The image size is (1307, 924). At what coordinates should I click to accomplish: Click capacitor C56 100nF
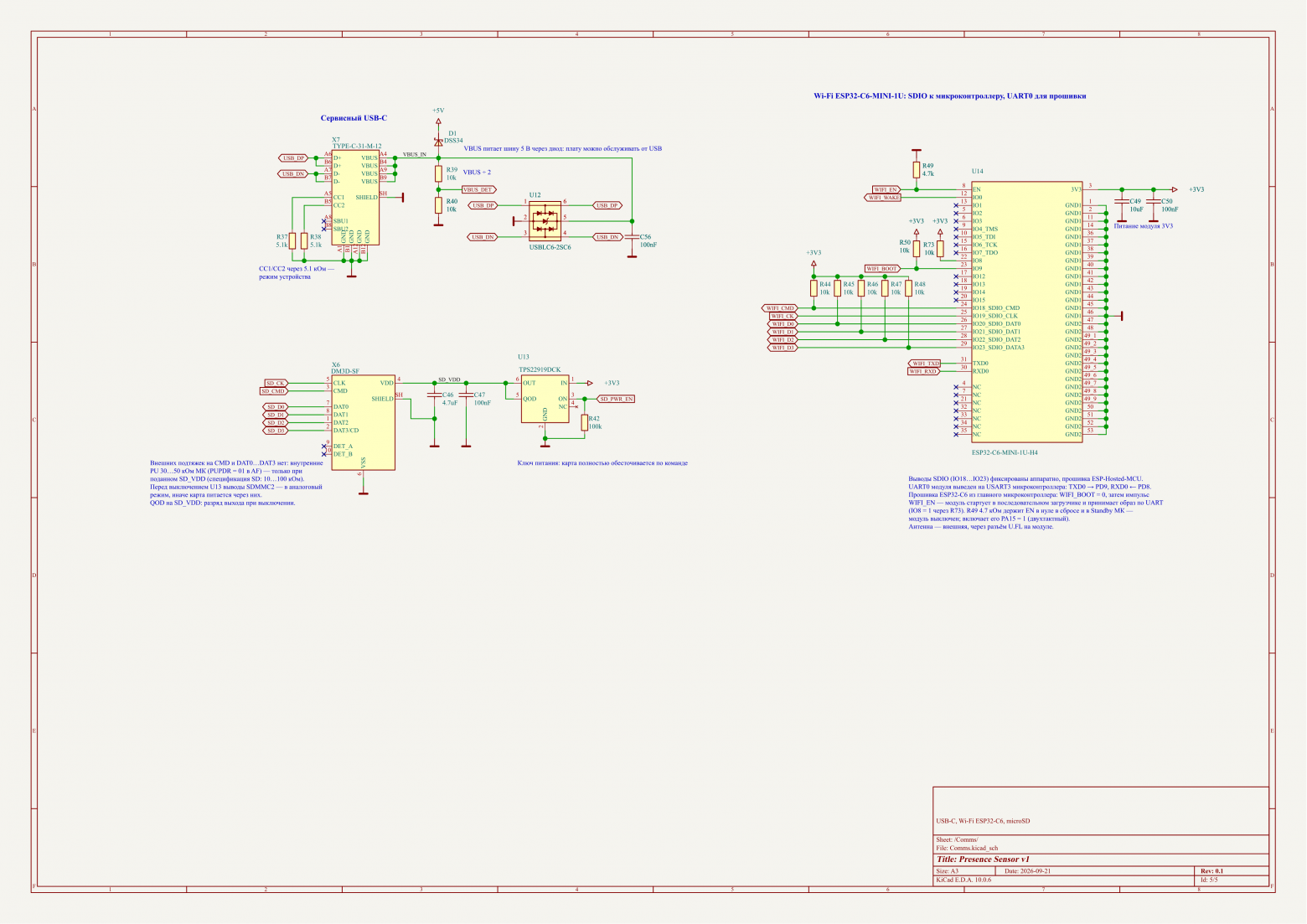click(633, 237)
